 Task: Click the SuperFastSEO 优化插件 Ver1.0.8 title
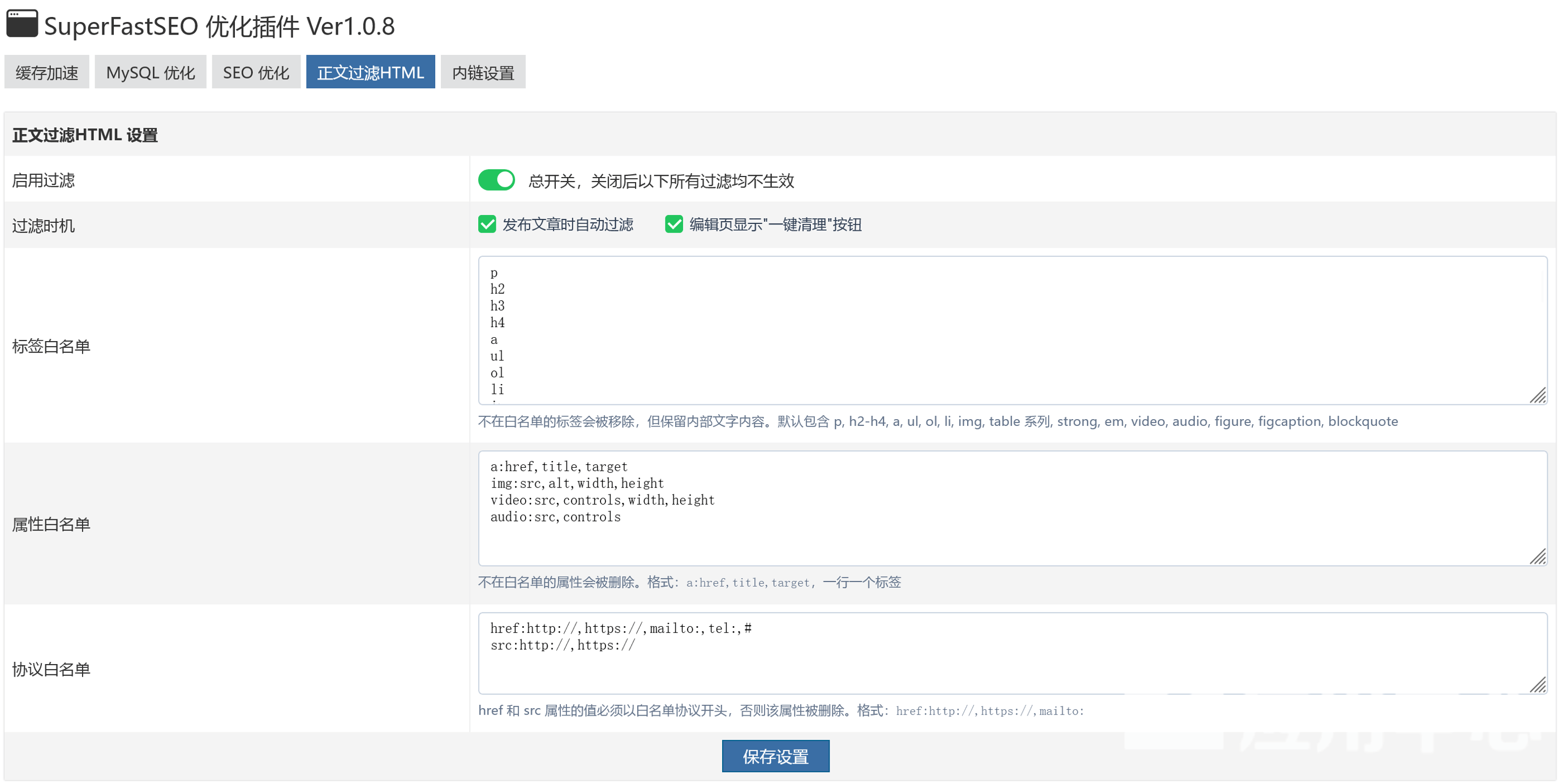pos(220,26)
